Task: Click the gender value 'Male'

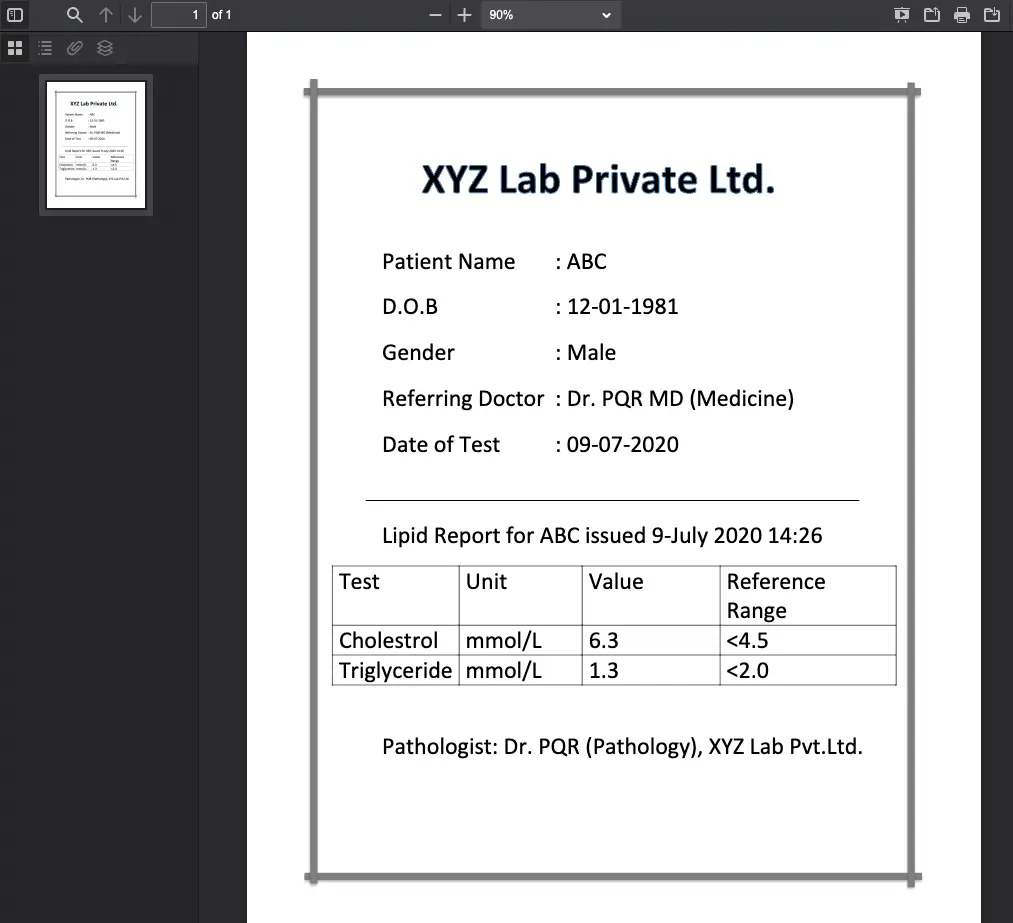Action: pos(591,353)
